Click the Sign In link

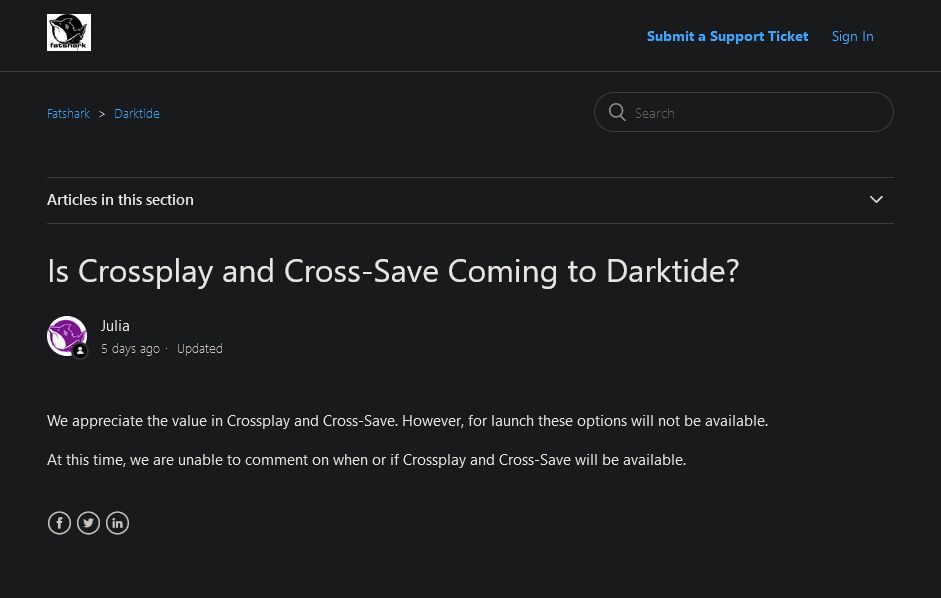(852, 36)
